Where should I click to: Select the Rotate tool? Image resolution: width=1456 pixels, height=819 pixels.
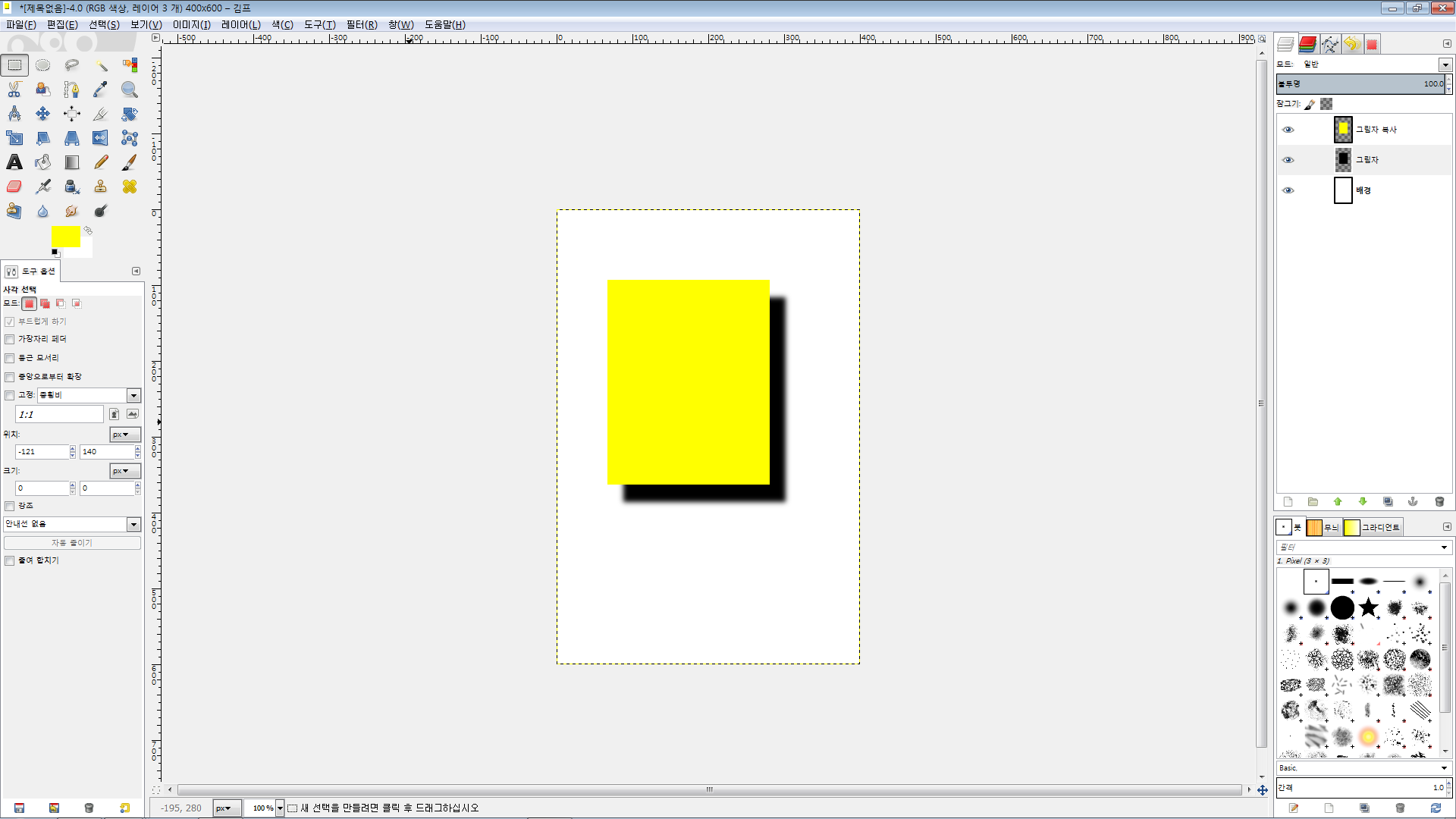click(x=130, y=114)
